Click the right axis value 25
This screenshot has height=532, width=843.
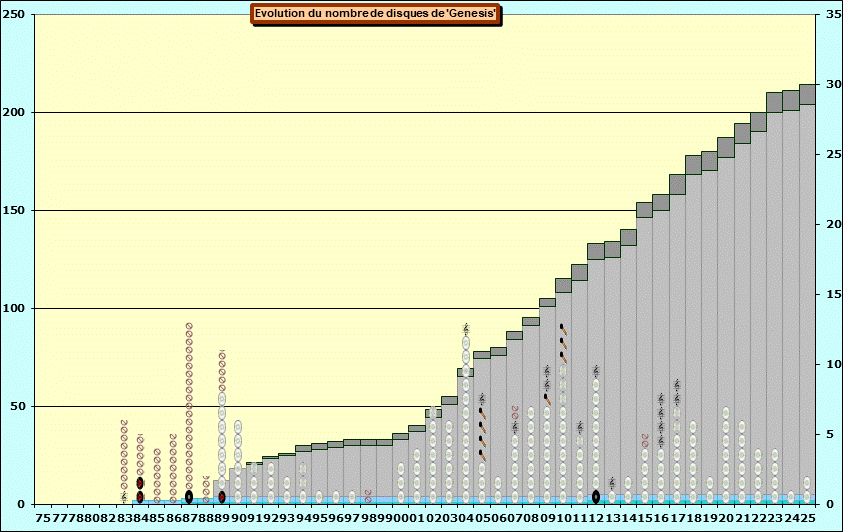pyautogui.click(x=834, y=154)
